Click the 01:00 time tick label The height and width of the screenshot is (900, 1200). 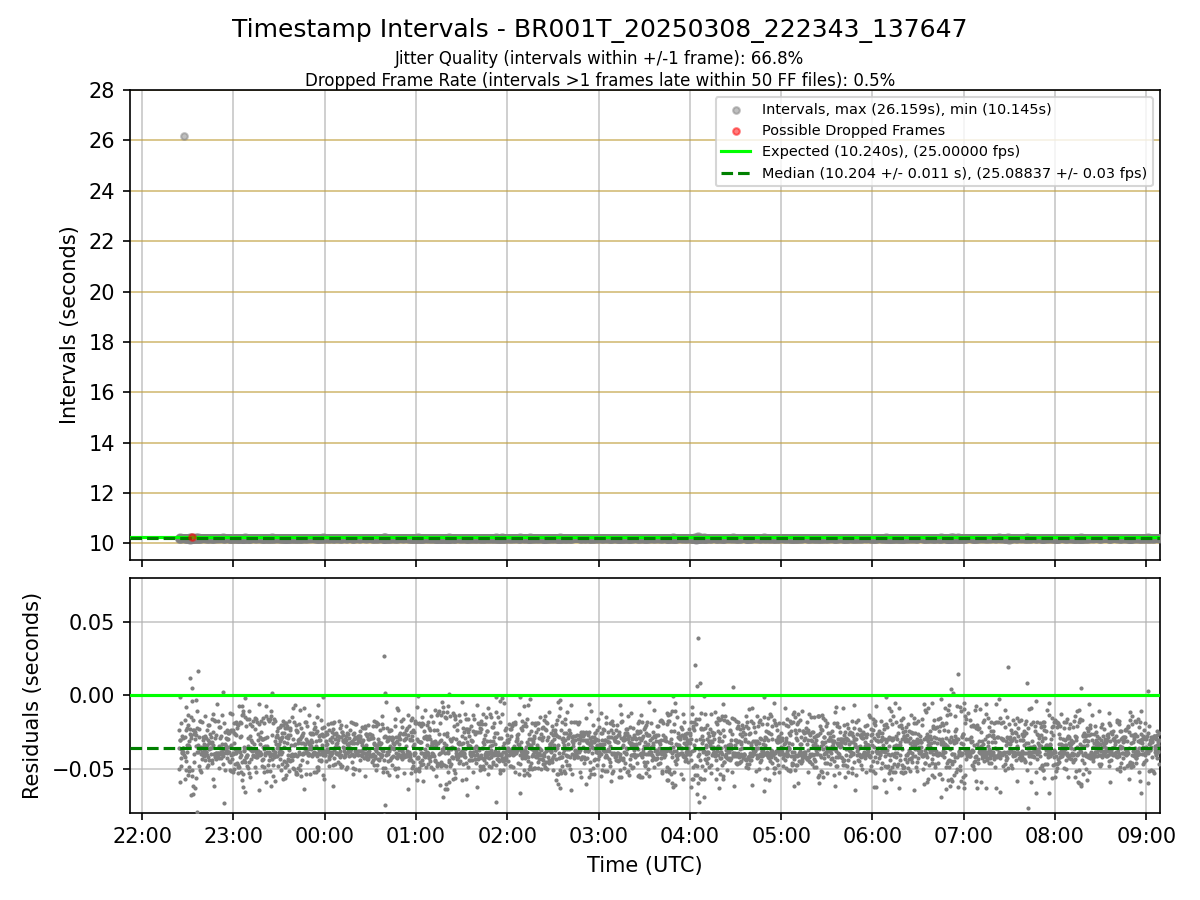pyautogui.click(x=415, y=835)
